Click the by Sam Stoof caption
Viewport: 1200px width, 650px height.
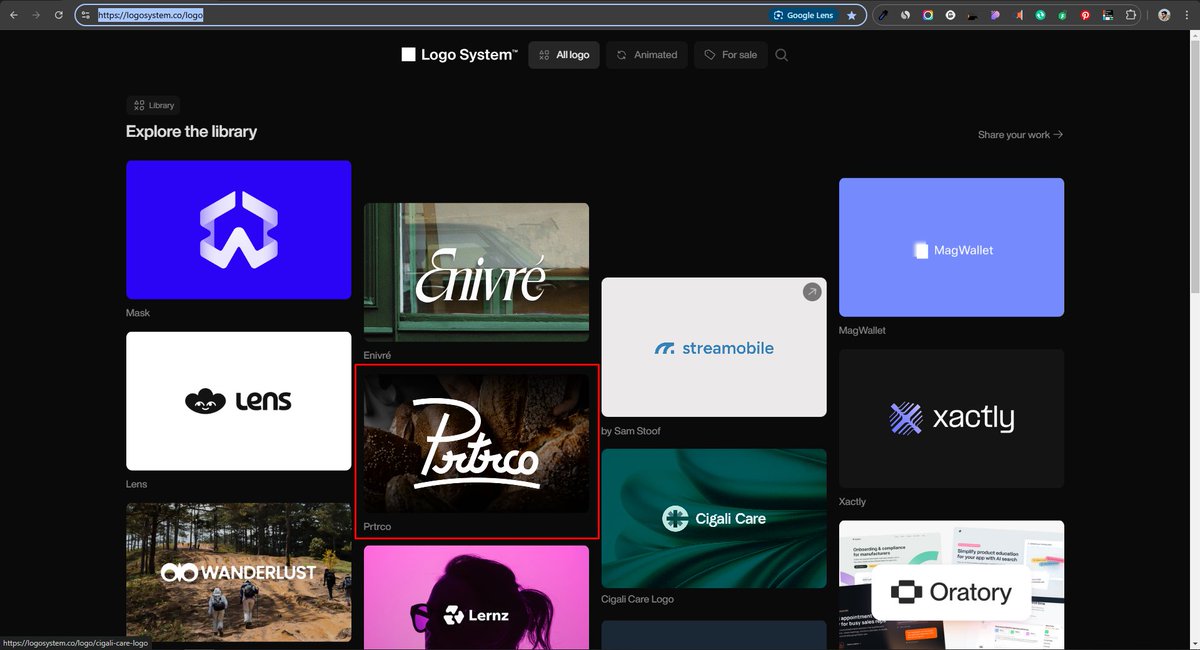click(631, 431)
